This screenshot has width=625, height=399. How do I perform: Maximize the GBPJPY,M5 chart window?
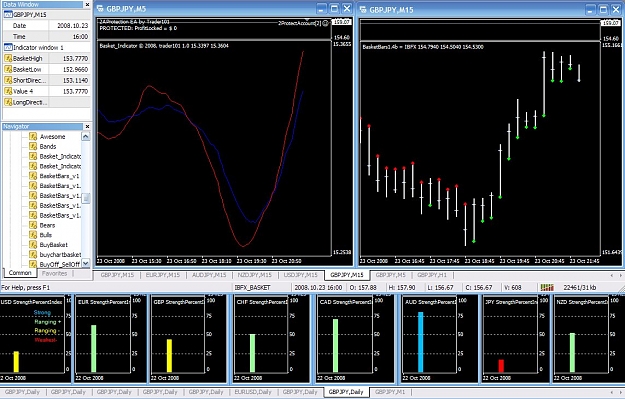(334, 8)
